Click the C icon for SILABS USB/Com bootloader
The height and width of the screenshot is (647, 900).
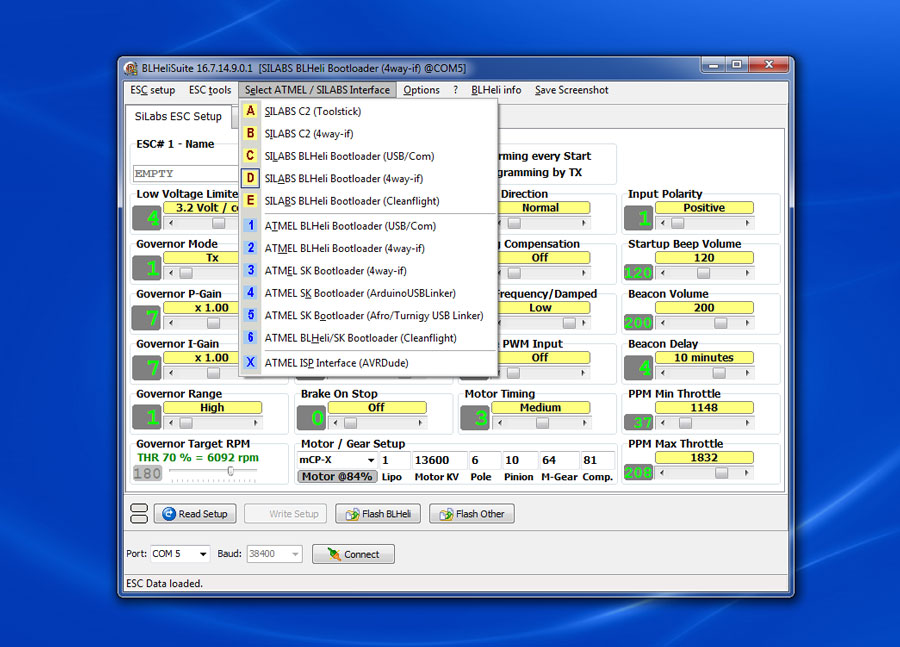coord(250,156)
